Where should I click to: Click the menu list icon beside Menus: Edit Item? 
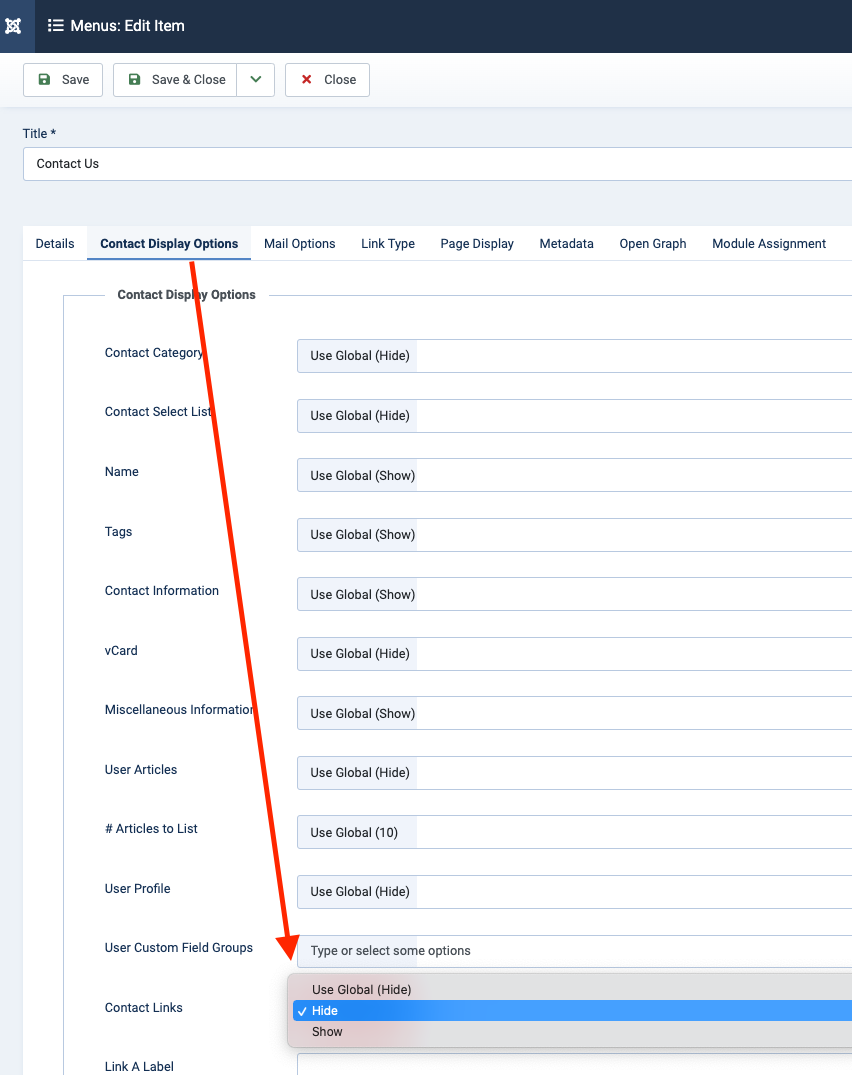56,25
